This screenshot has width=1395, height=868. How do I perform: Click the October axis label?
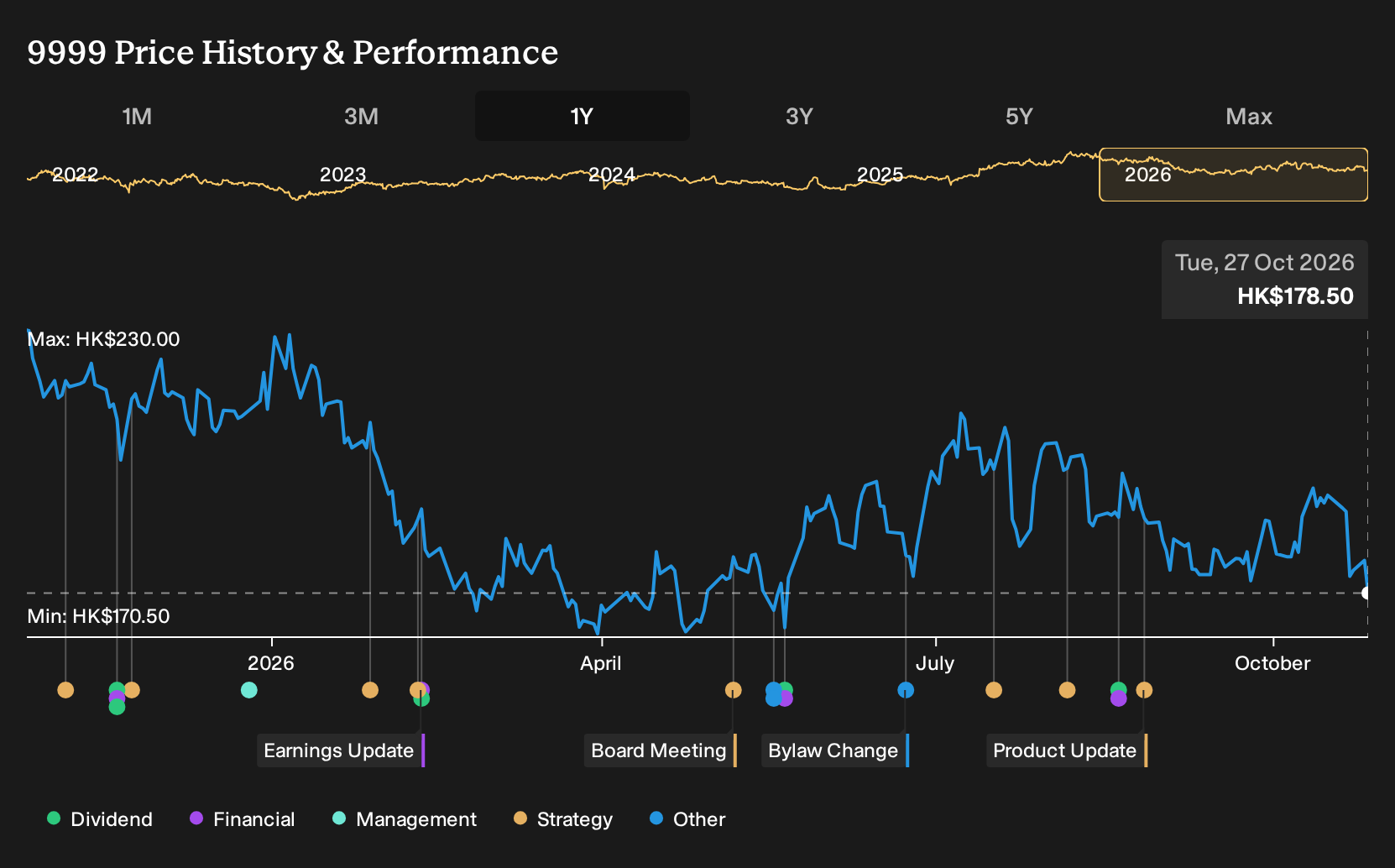(1272, 663)
